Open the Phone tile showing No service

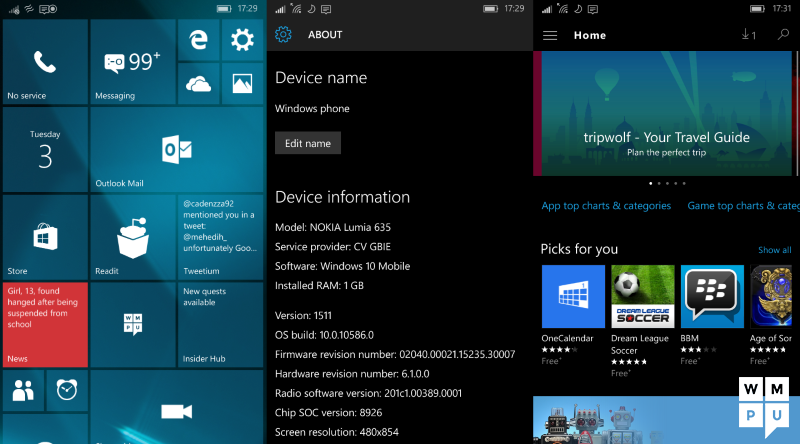(x=45, y=62)
